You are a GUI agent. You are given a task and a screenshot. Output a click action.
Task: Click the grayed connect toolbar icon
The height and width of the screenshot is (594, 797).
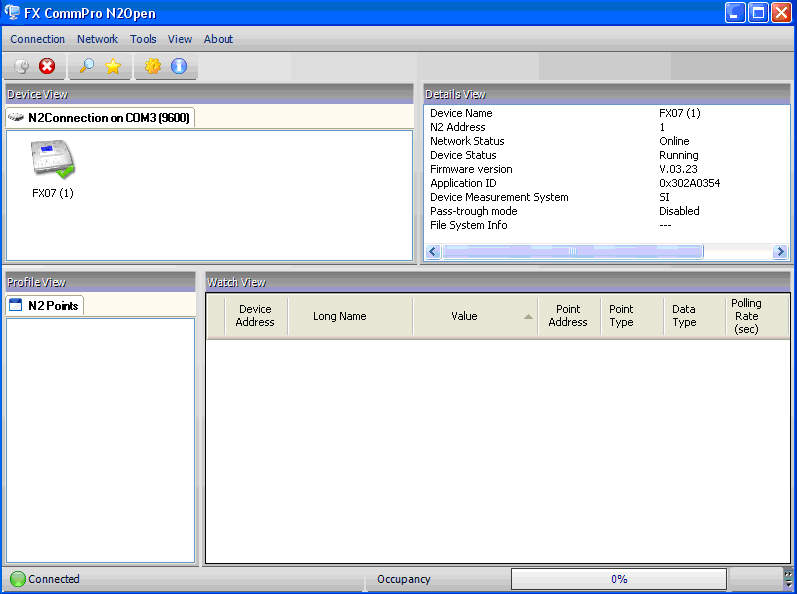(21, 66)
